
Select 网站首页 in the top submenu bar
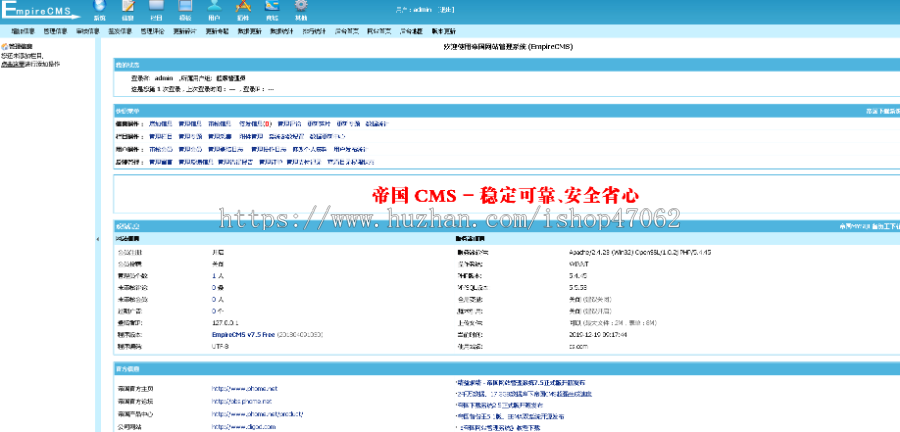click(x=379, y=31)
